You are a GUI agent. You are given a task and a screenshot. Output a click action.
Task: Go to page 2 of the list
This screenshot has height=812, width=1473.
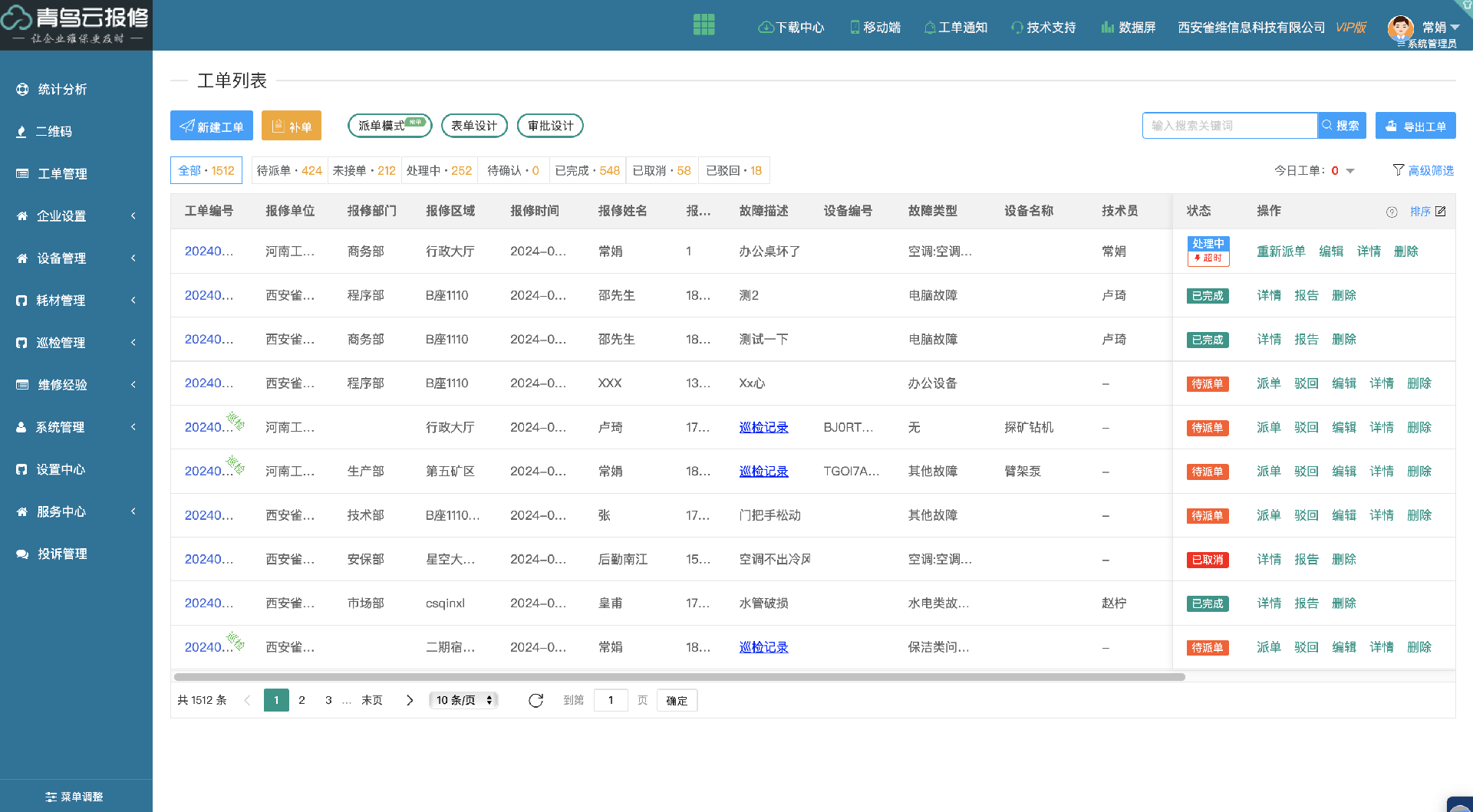click(x=302, y=700)
